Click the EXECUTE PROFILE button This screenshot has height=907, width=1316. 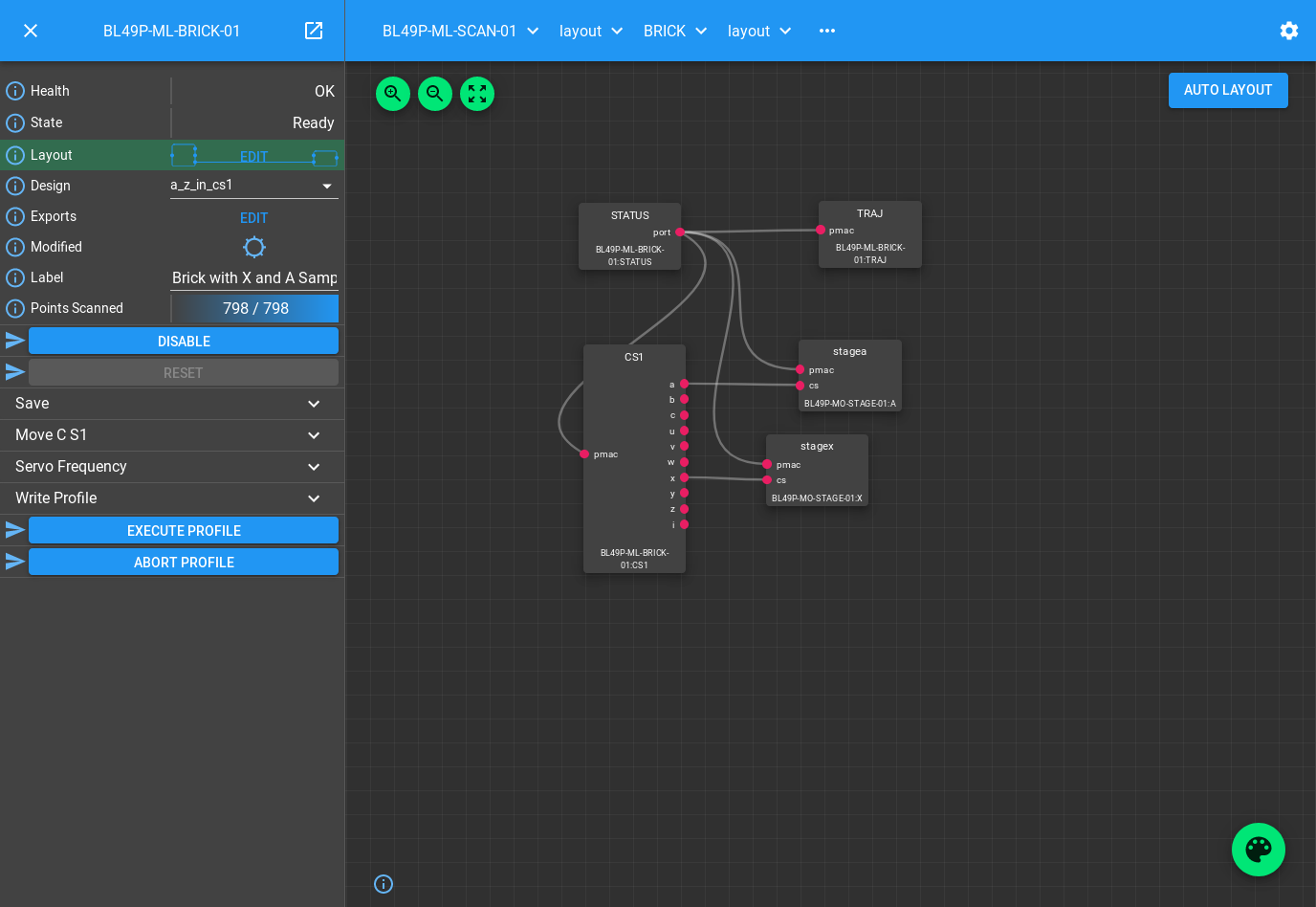pyautogui.click(x=184, y=531)
